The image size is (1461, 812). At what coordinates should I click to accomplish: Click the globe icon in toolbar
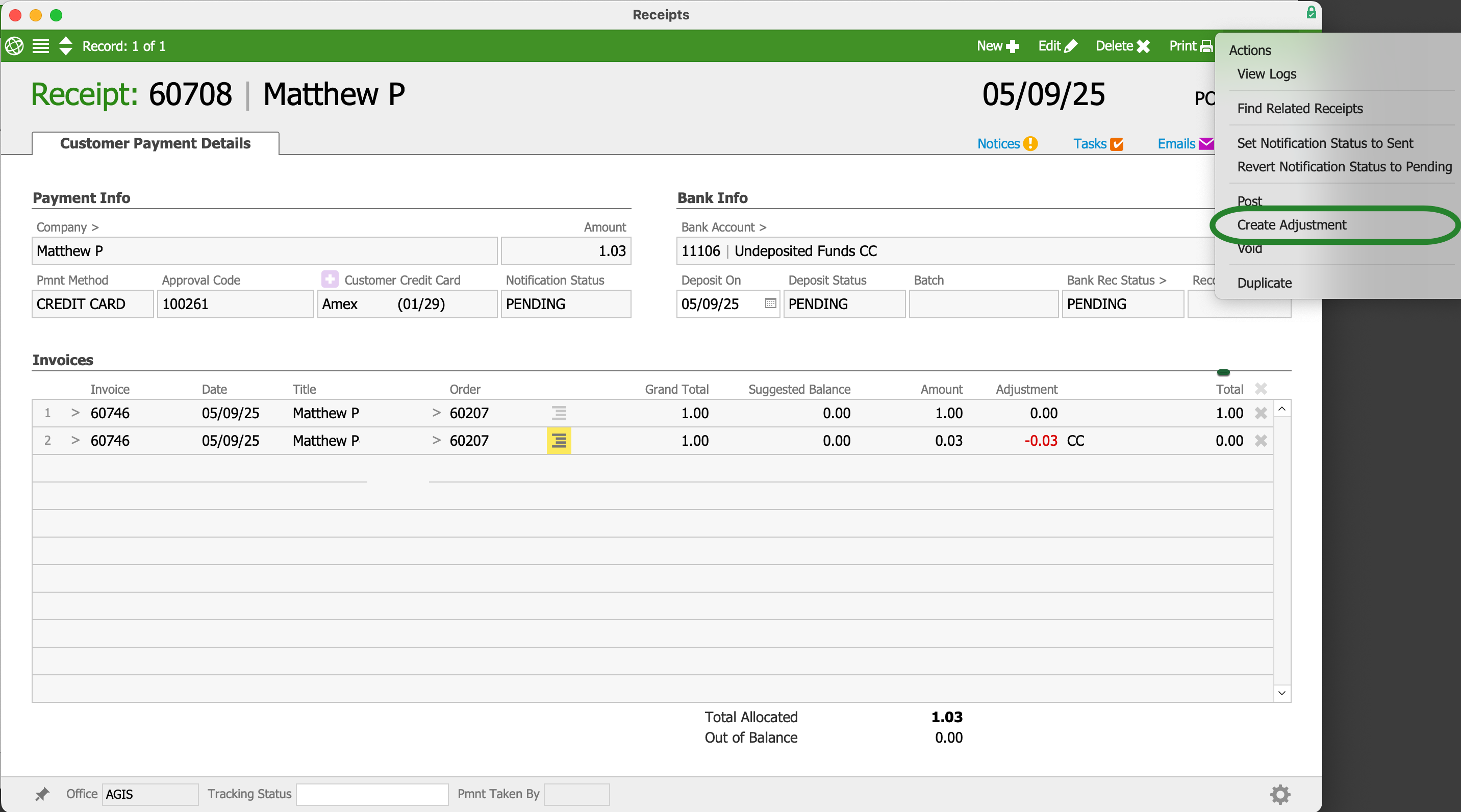point(14,46)
